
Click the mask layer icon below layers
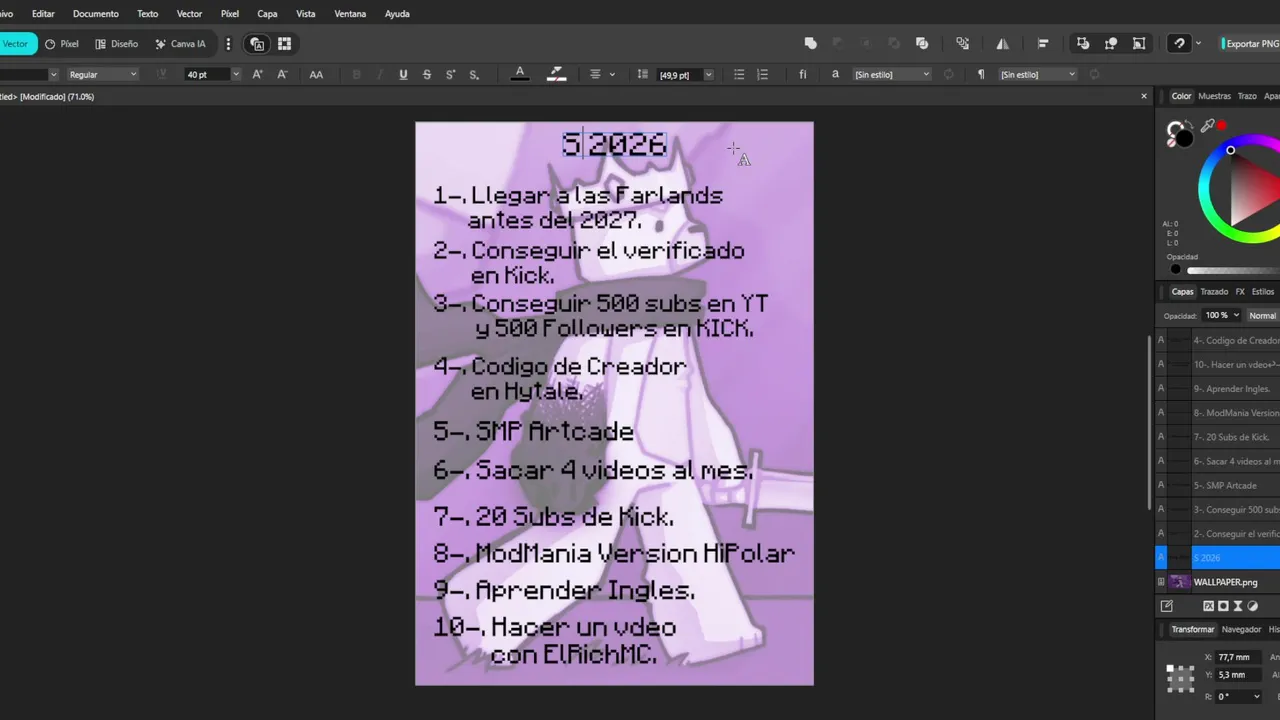click(1223, 606)
